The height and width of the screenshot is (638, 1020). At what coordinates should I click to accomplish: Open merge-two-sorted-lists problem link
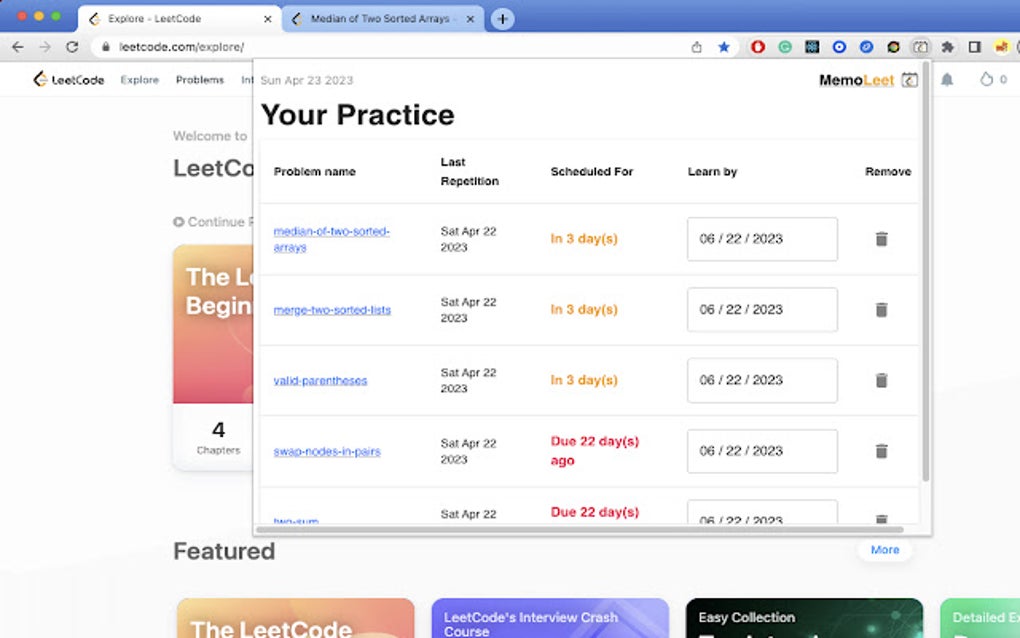(x=332, y=310)
